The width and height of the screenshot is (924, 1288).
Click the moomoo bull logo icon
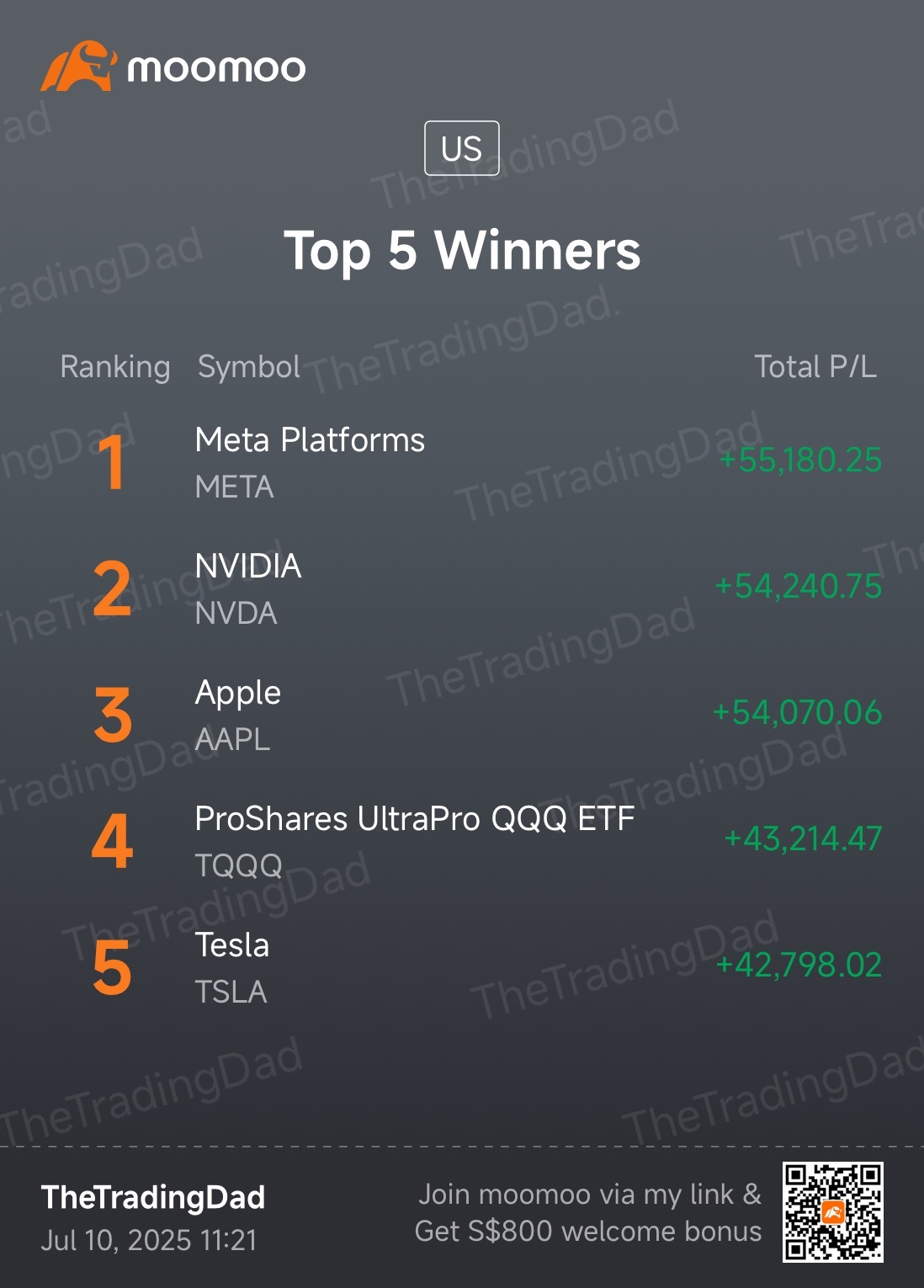pyautogui.click(x=77, y=66)
